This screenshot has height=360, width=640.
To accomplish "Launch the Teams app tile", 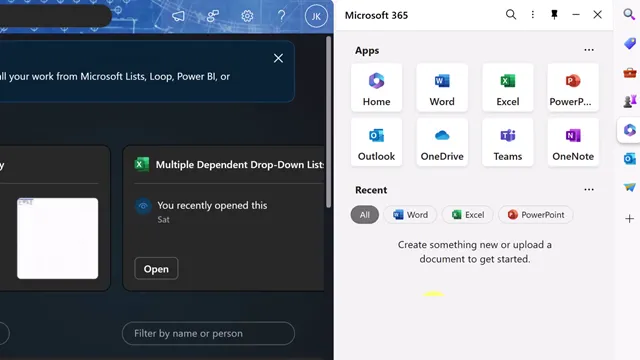I will coord(508,142).
